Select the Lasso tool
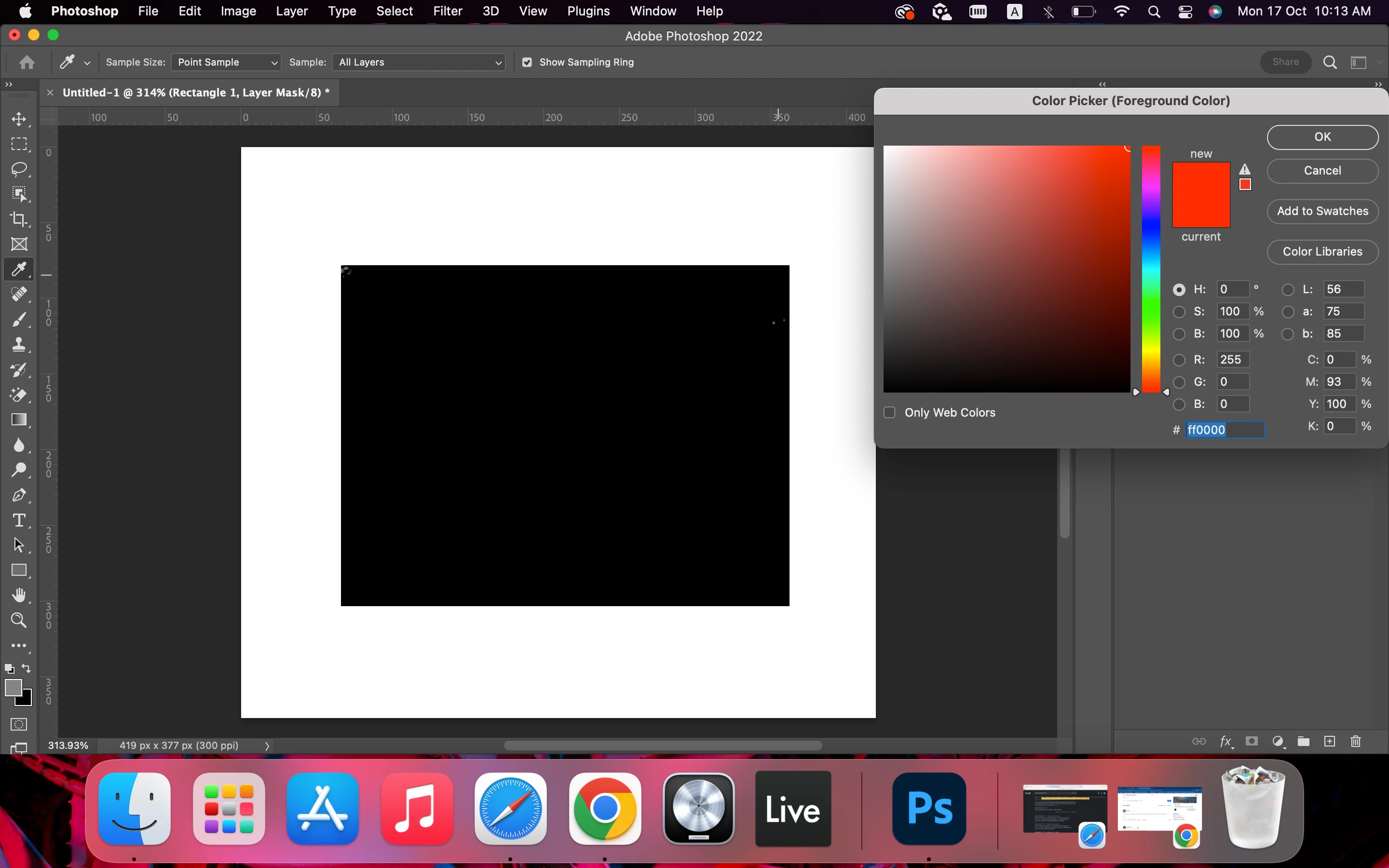The width and height of the screenshot is (1389, 868). tap(19, 169)
